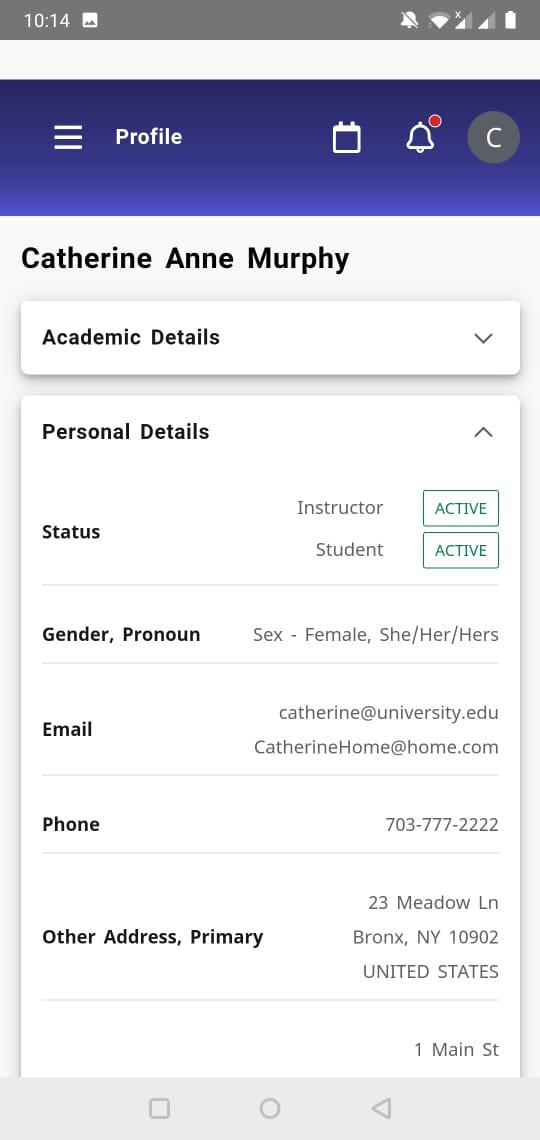Screen dimensions: 540x1140
Task: Tap Android home circle button
Action: (x=270, y=1108)
